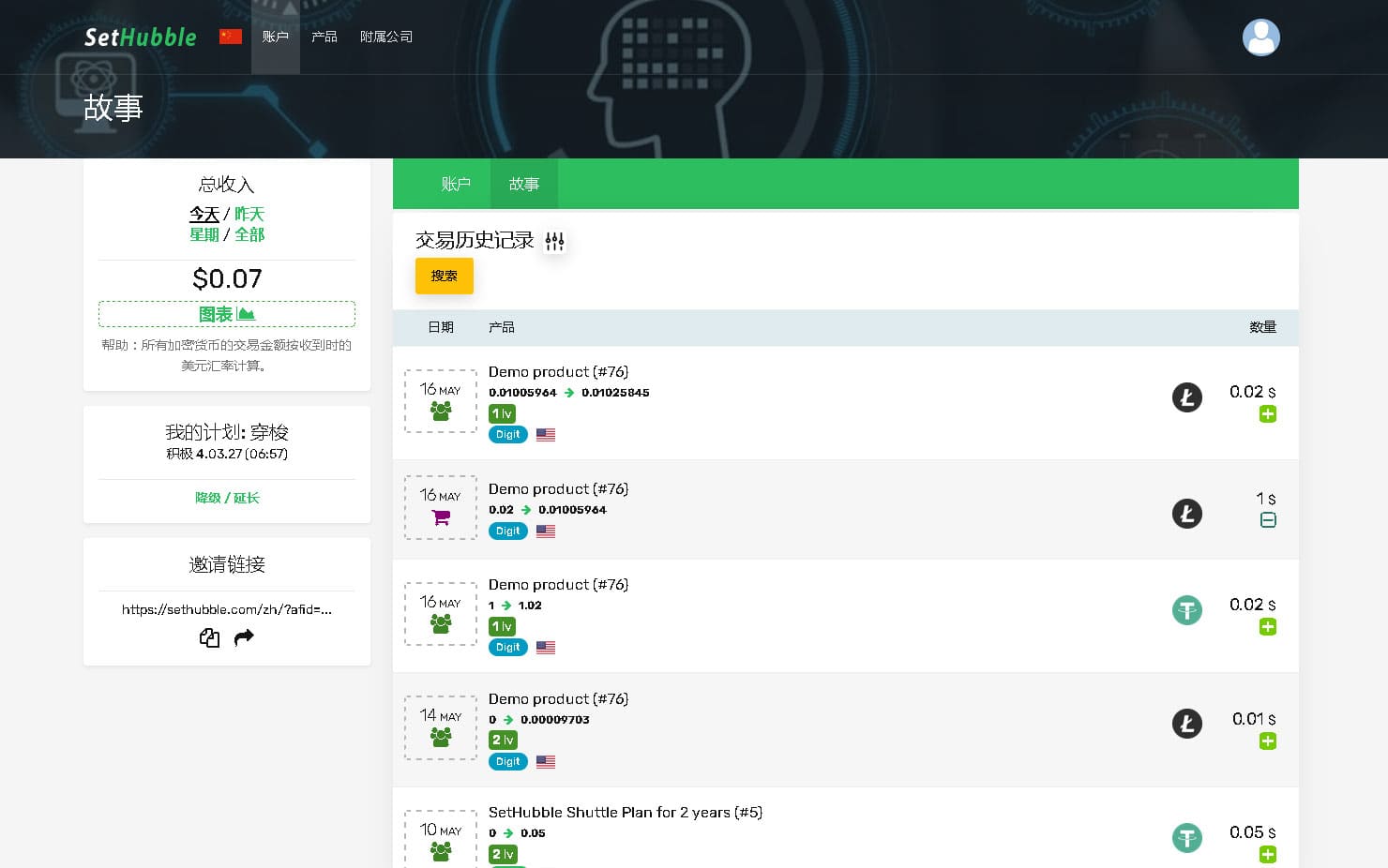Share the invite link via arrow icon
1388x868 pixels.
(x=244, y=638)
